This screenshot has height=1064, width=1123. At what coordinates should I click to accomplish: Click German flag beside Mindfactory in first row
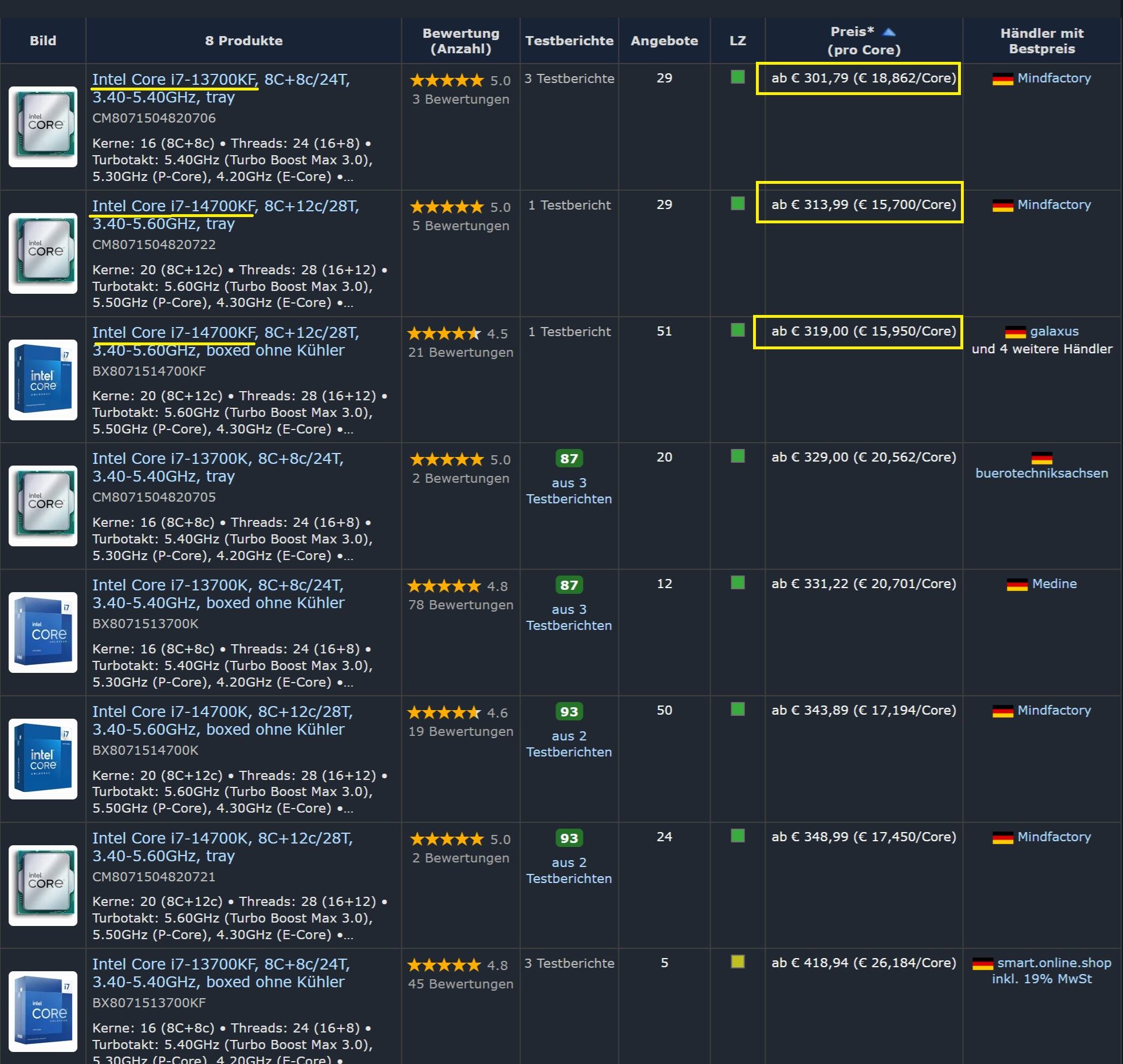click(x=1002, y=79)
